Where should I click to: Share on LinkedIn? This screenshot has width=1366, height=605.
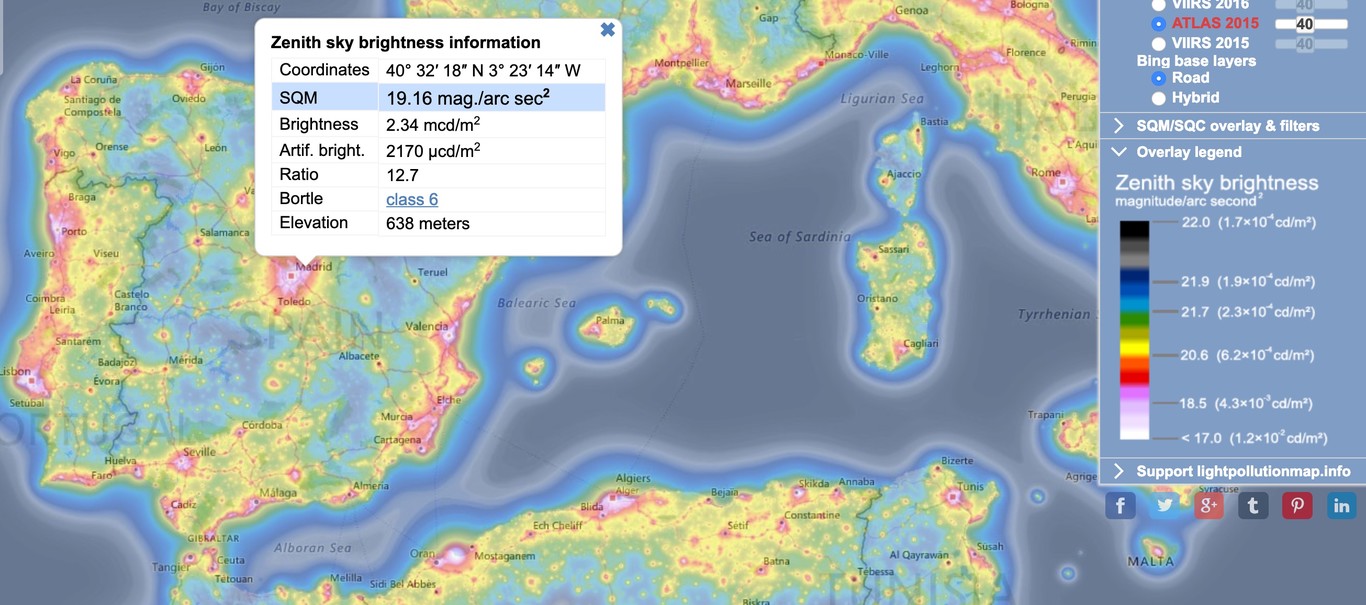tap(1341, 505)
